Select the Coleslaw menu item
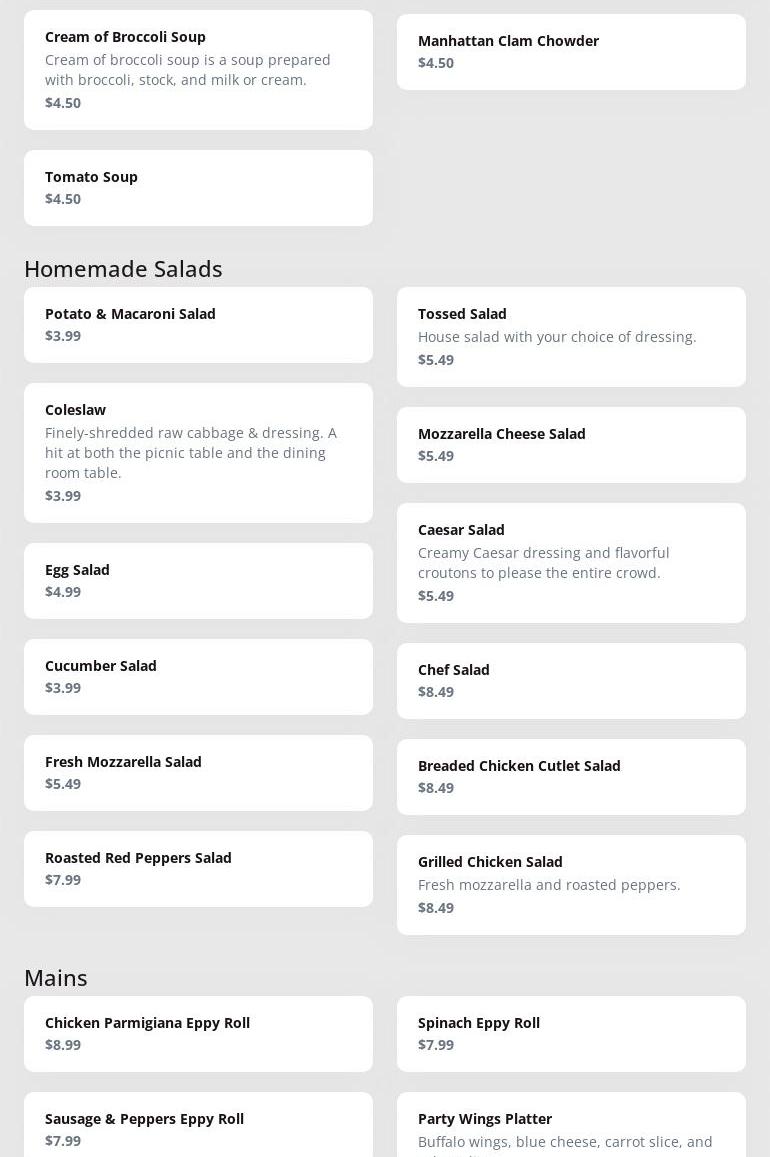 click(x=198, y=453)
